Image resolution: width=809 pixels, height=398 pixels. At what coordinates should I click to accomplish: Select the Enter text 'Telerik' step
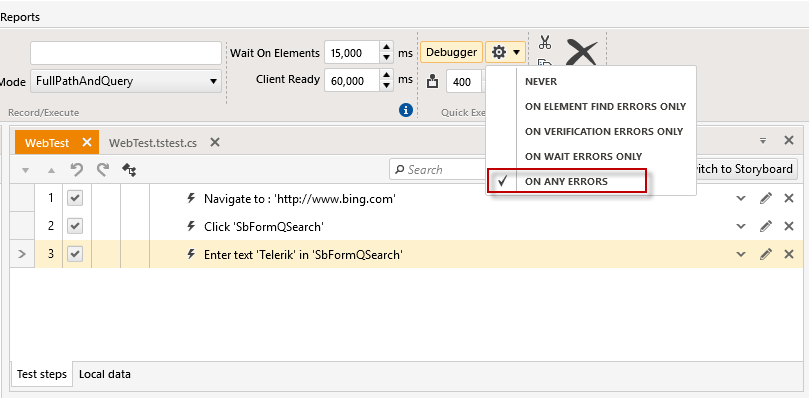[x=303, y=254]
